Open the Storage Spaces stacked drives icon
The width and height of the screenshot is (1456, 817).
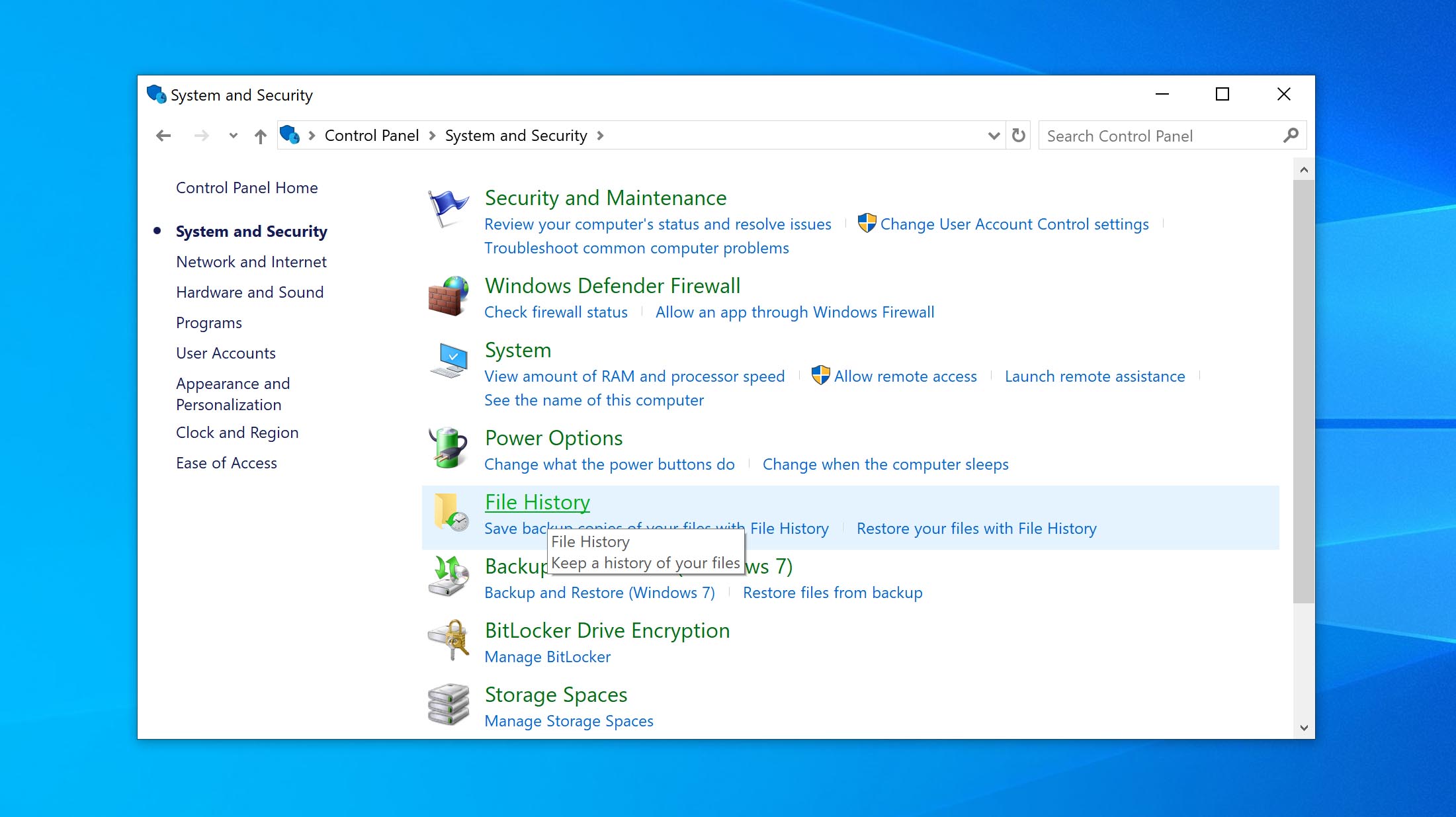coord(448,705)
